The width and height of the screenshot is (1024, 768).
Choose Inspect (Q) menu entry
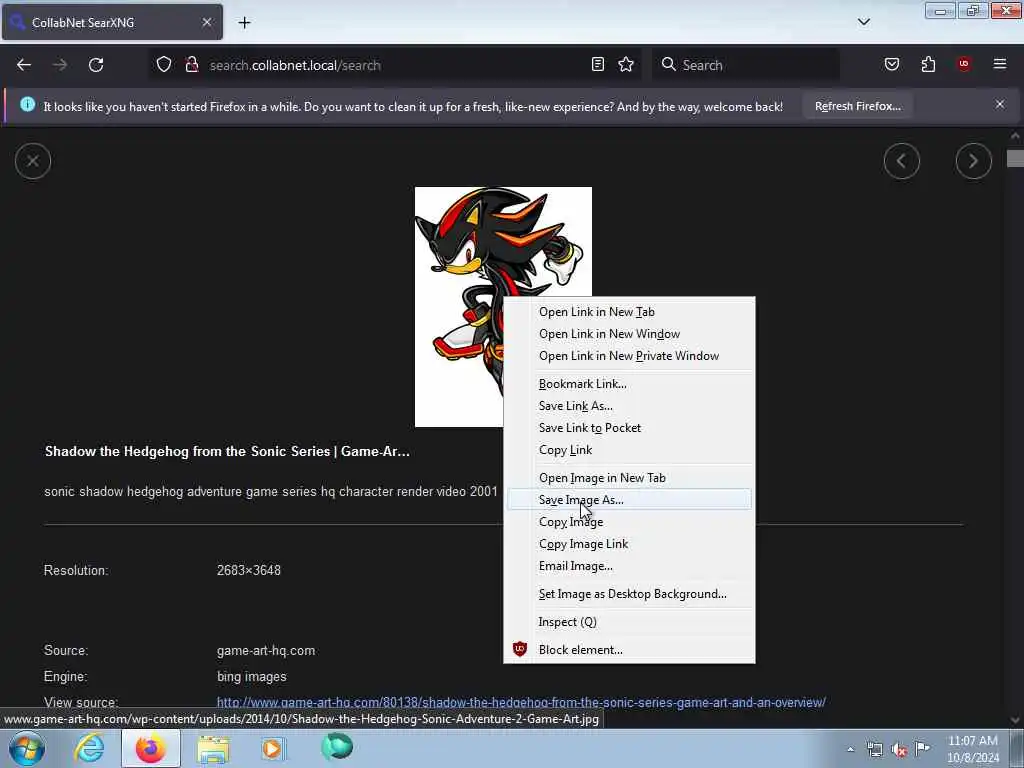(x=629, y=622)
